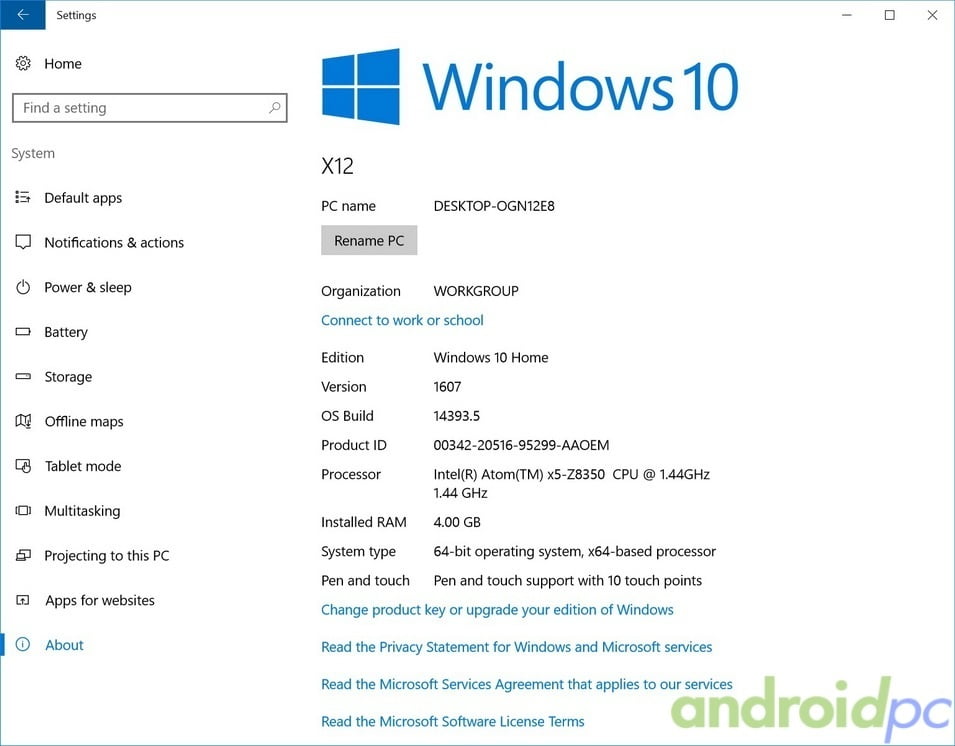Click the Product ID 00342-20516-95299-AAOEM
Screen dimensions: 955x746
(521, 445)
